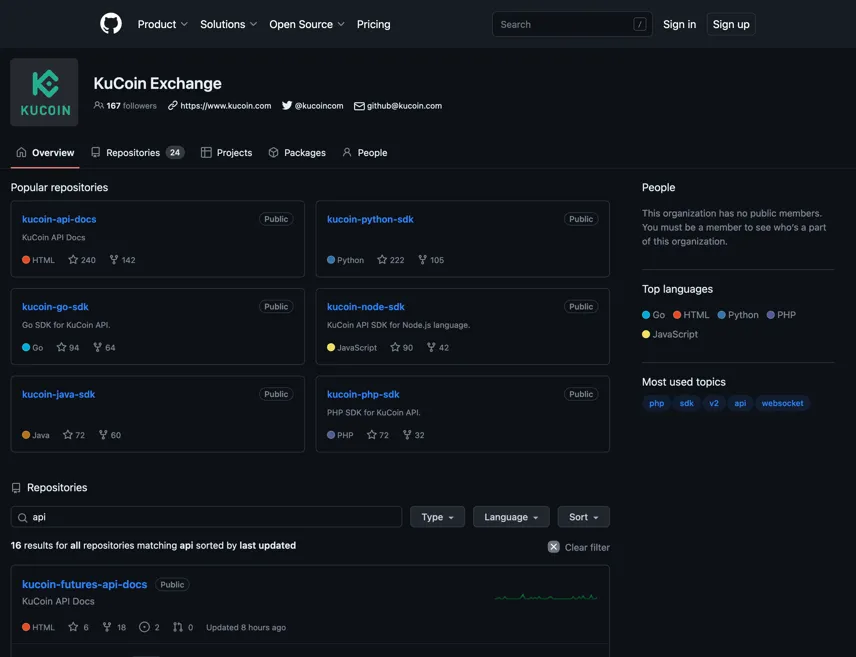Click the fork icon on kucoin-php-sdk
Image resolution: width=856 pixels, height=657 pixels.
tap(407, 435)
